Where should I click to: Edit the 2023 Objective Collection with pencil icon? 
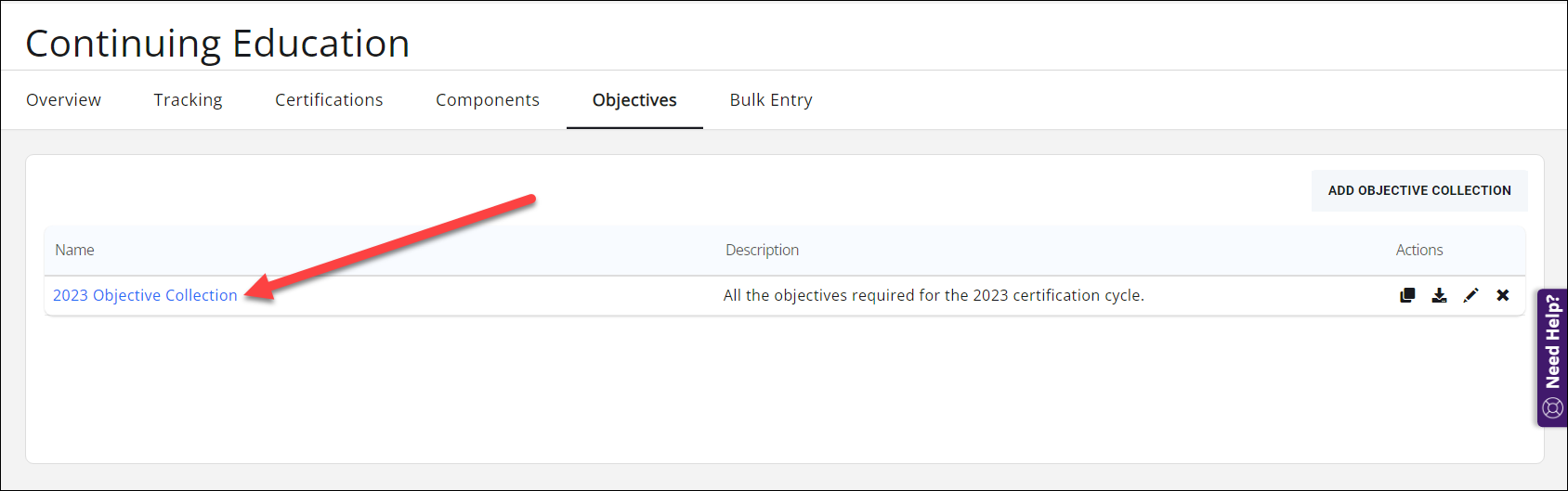[1470, 295]
